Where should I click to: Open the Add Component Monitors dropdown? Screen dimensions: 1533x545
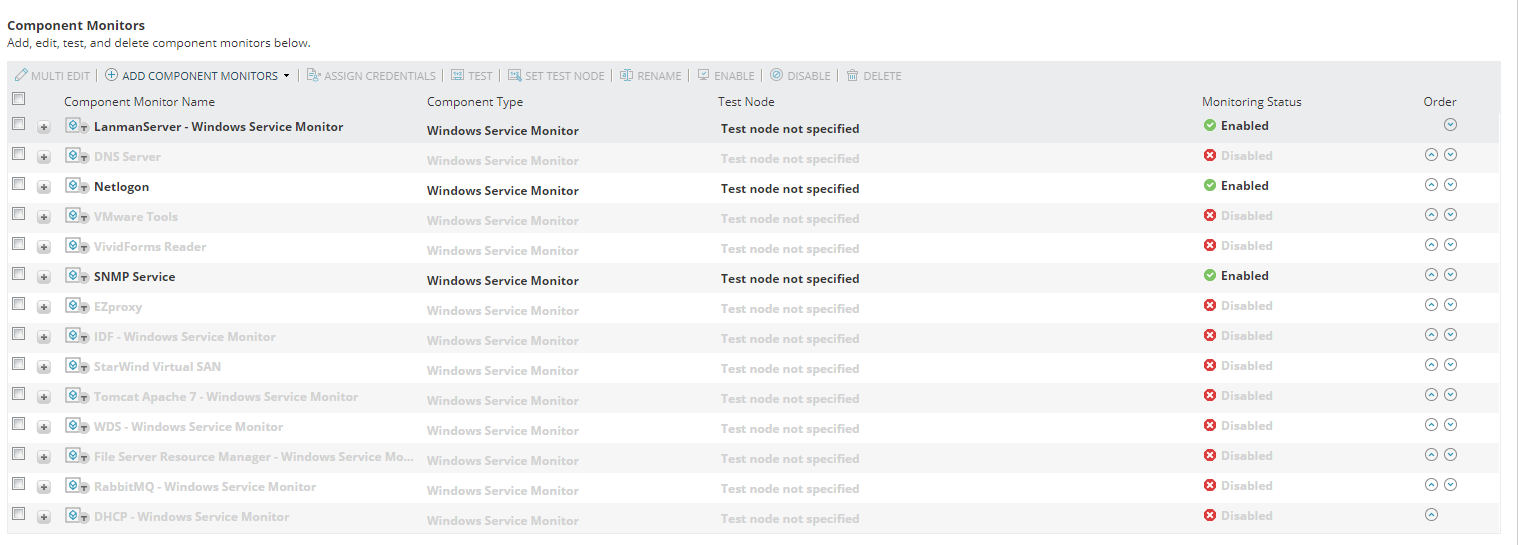click(197, 76)
